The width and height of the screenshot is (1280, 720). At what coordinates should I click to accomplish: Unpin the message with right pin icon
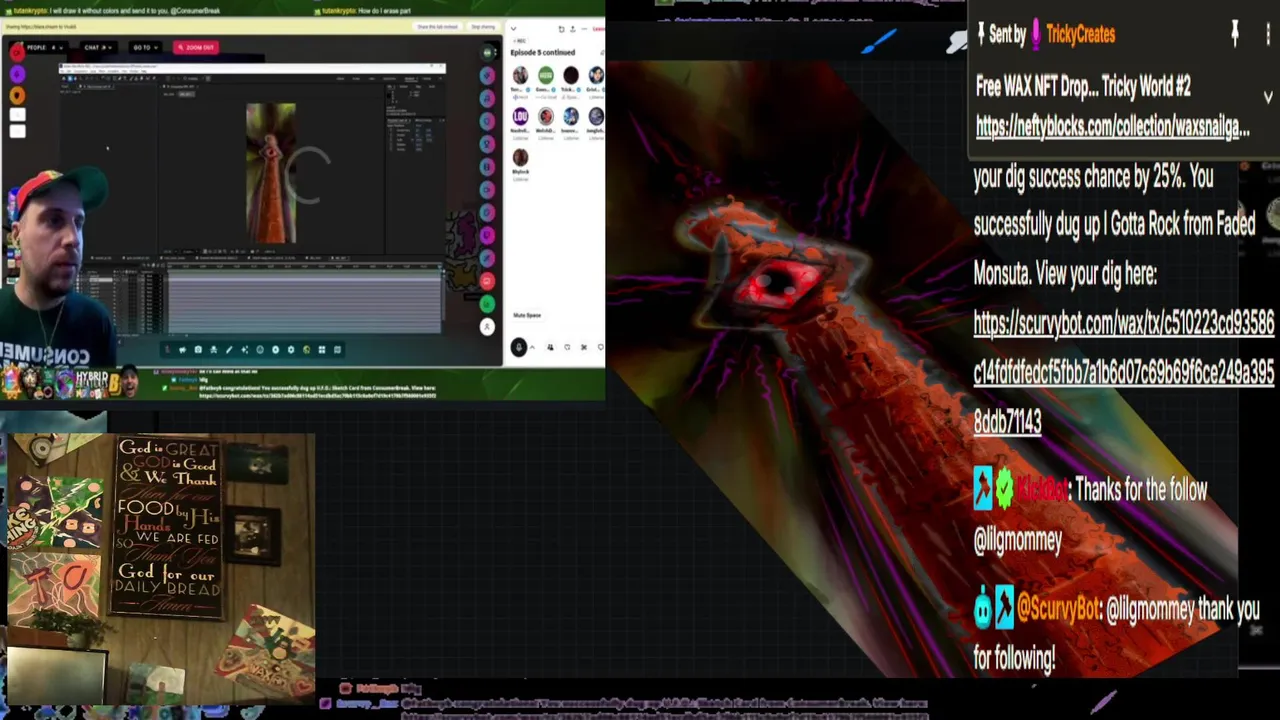(x=1235, y=34)
